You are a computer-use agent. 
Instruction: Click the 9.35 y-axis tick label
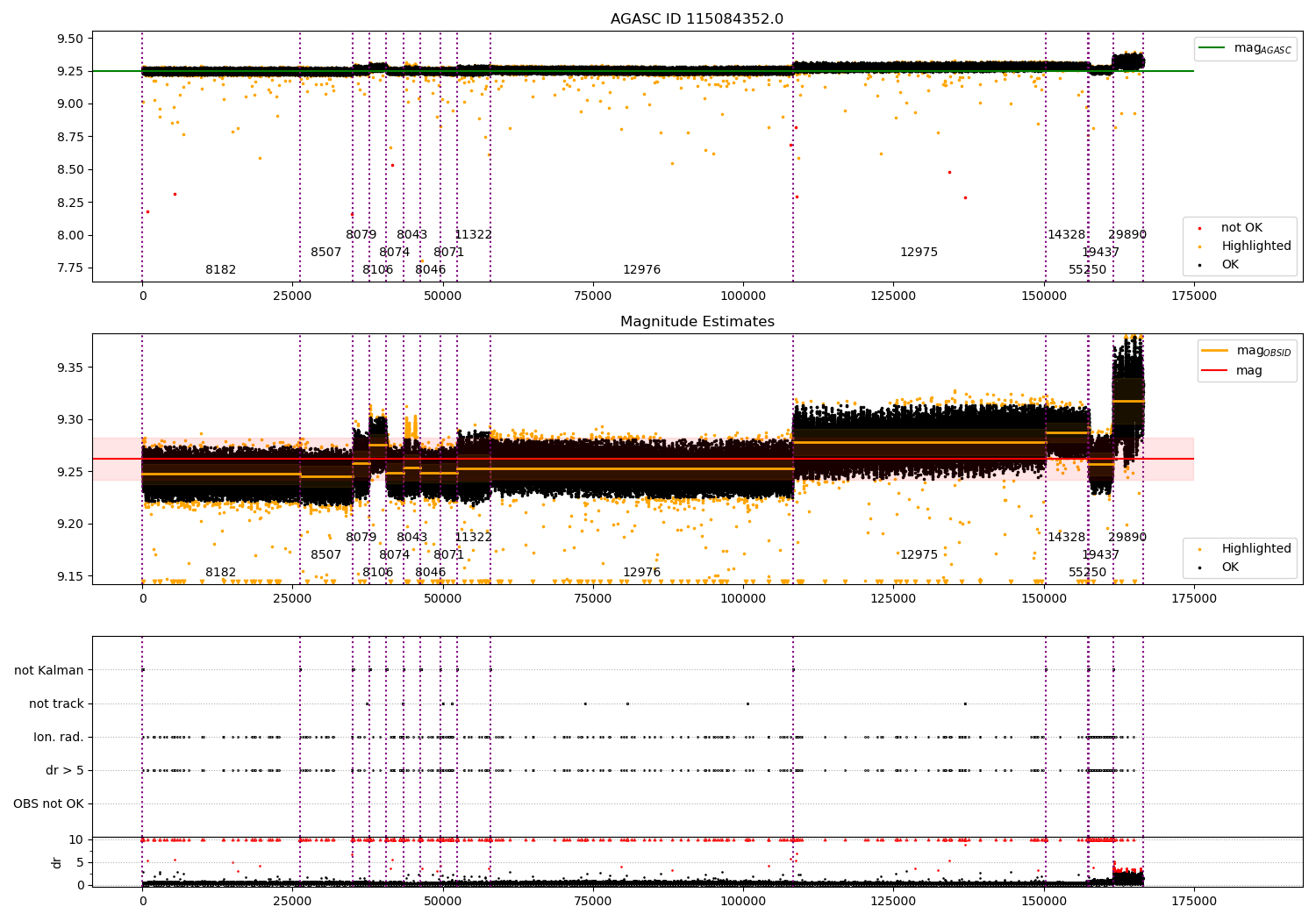69,367
